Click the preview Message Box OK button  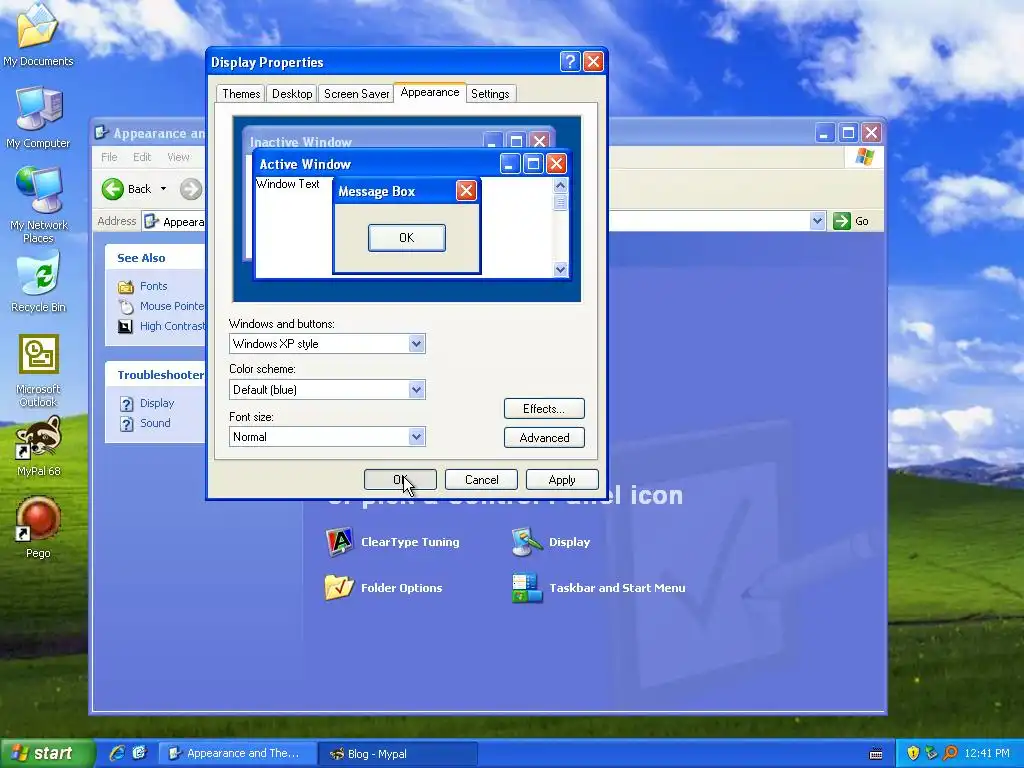tap(406, 238)
